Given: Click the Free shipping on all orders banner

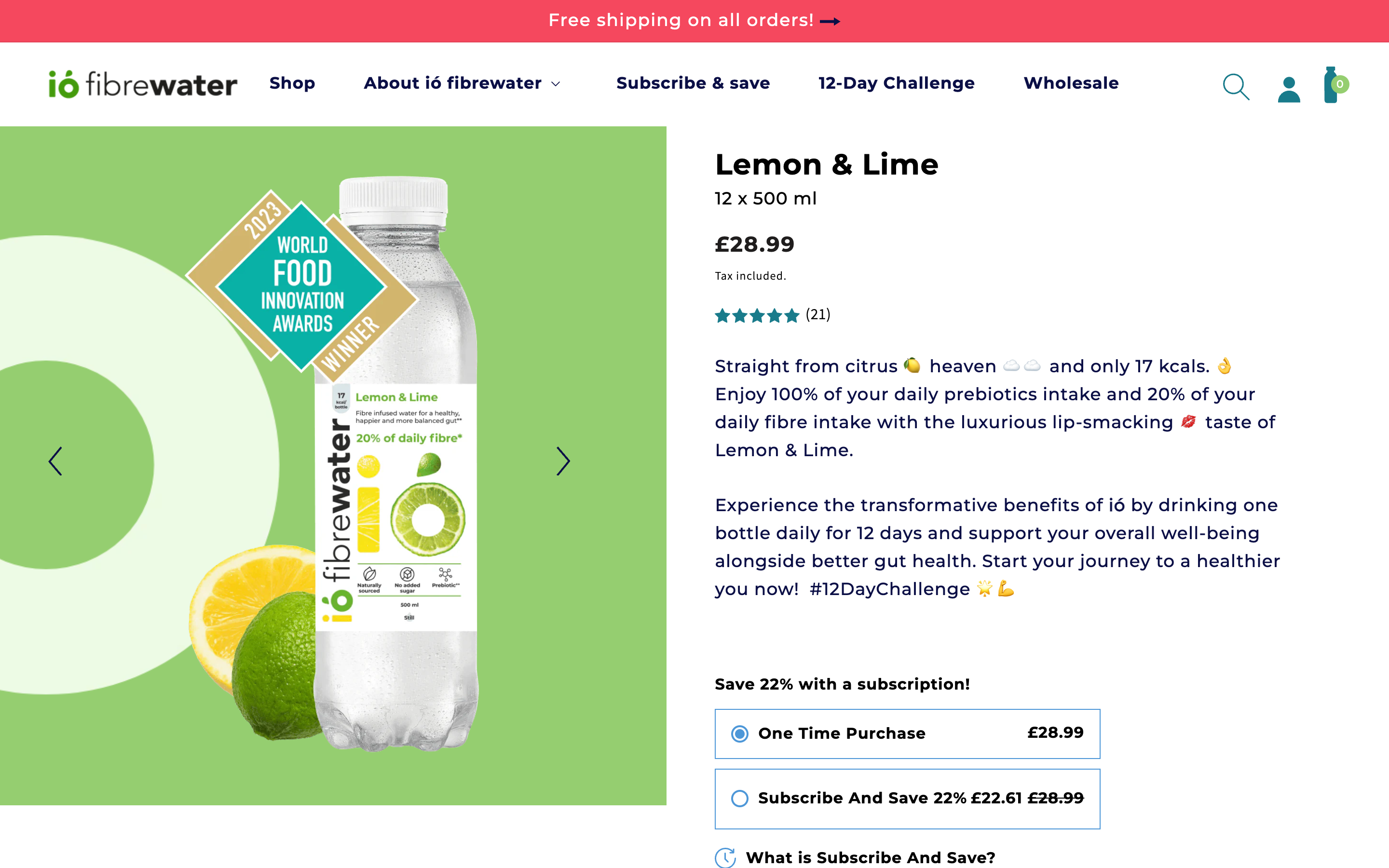Looking at the screenshot, I should (681, 21).
